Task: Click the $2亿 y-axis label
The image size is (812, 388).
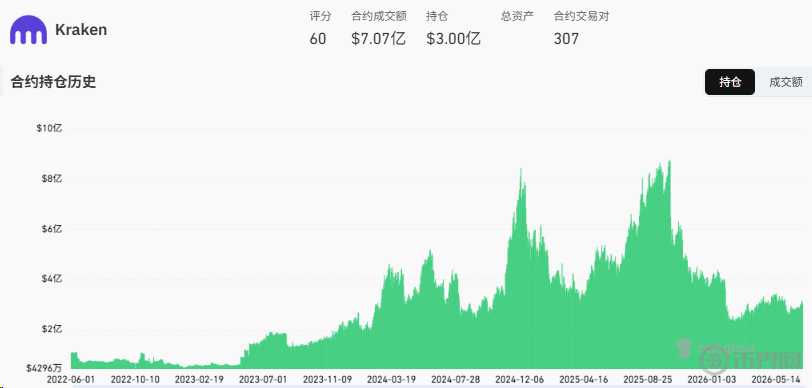Action: tap(52, 329)
